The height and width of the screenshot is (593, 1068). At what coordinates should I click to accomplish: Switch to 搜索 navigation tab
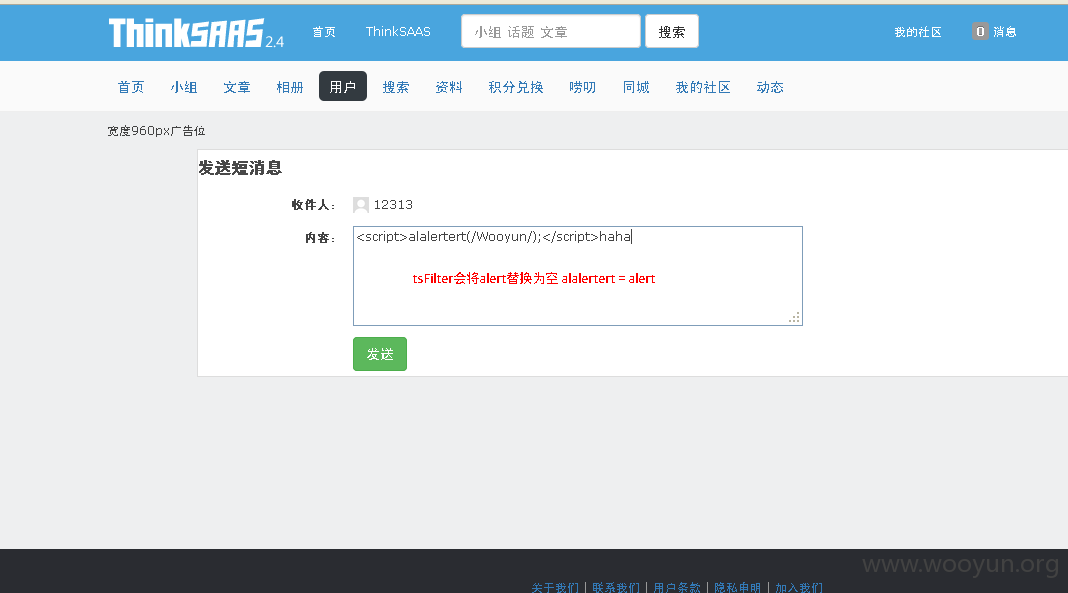coord(396,87)
